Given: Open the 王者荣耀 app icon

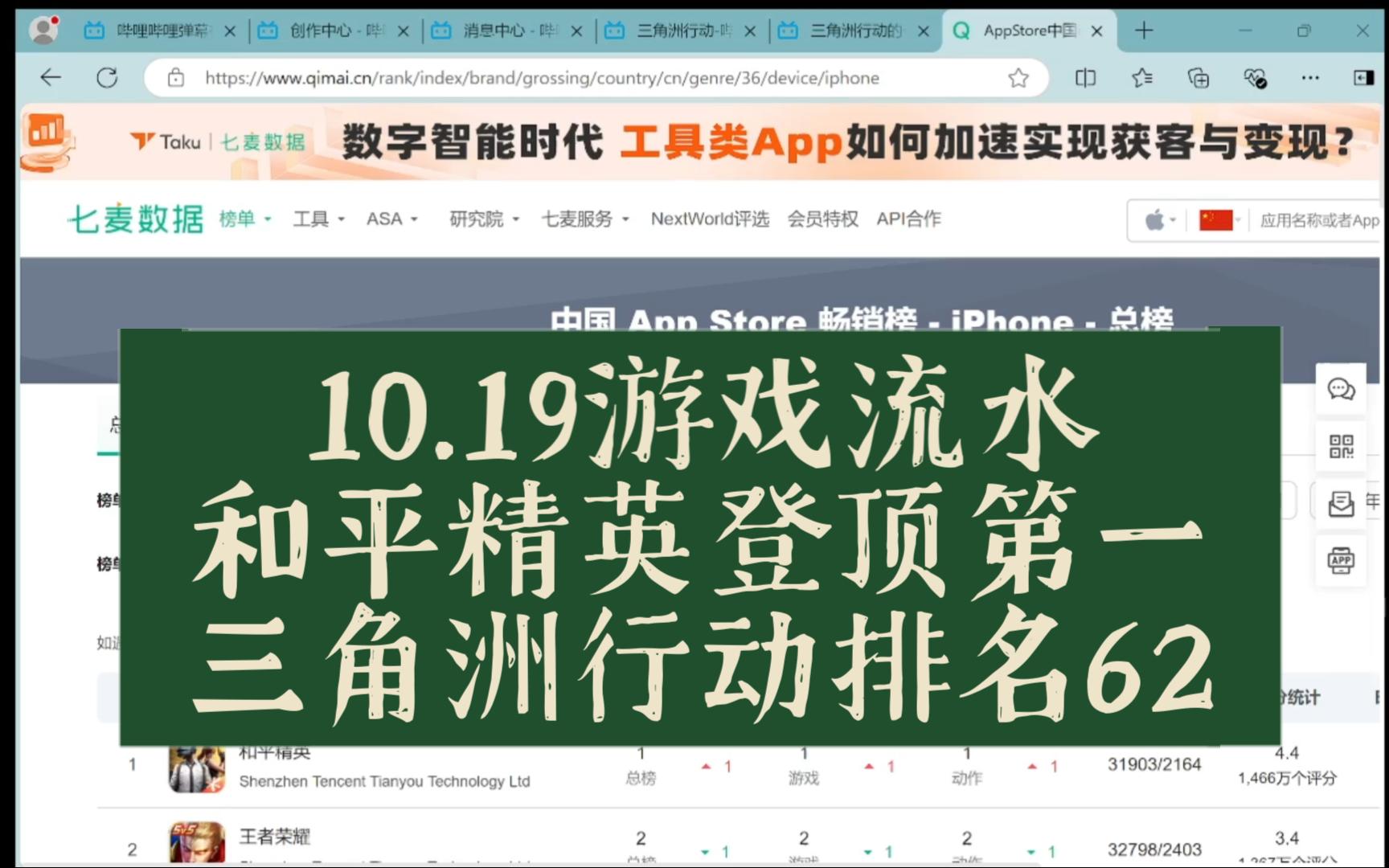Looking at the screenshot, I should click(x=197, y=842).
